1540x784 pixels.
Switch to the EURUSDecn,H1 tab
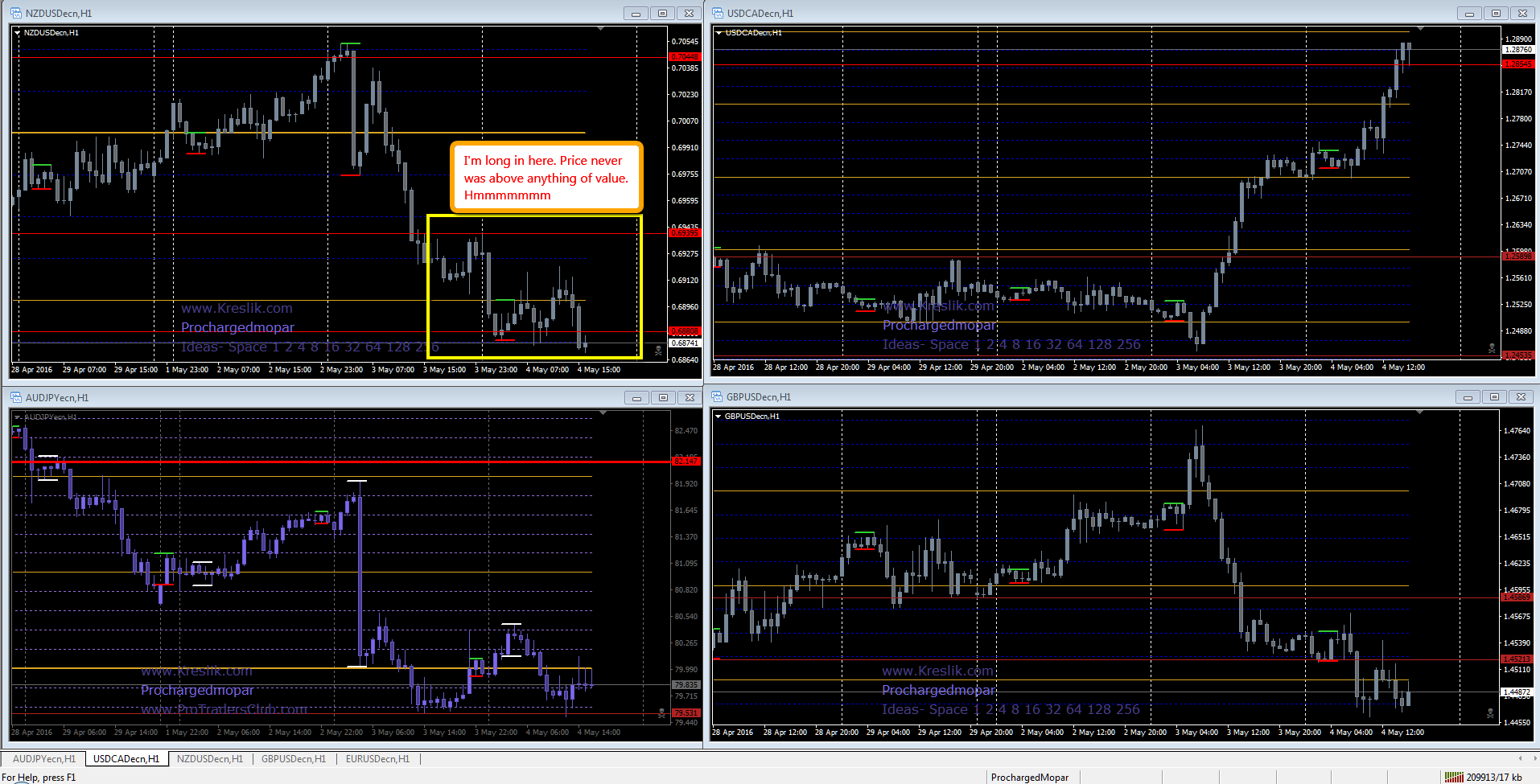coord(377,758)
